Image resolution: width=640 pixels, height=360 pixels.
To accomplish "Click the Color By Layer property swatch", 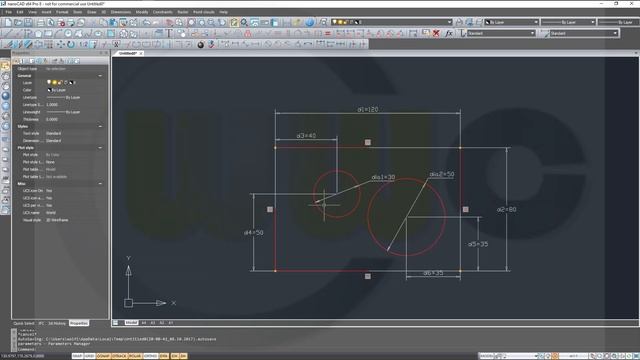I will [x=50, y=90].
